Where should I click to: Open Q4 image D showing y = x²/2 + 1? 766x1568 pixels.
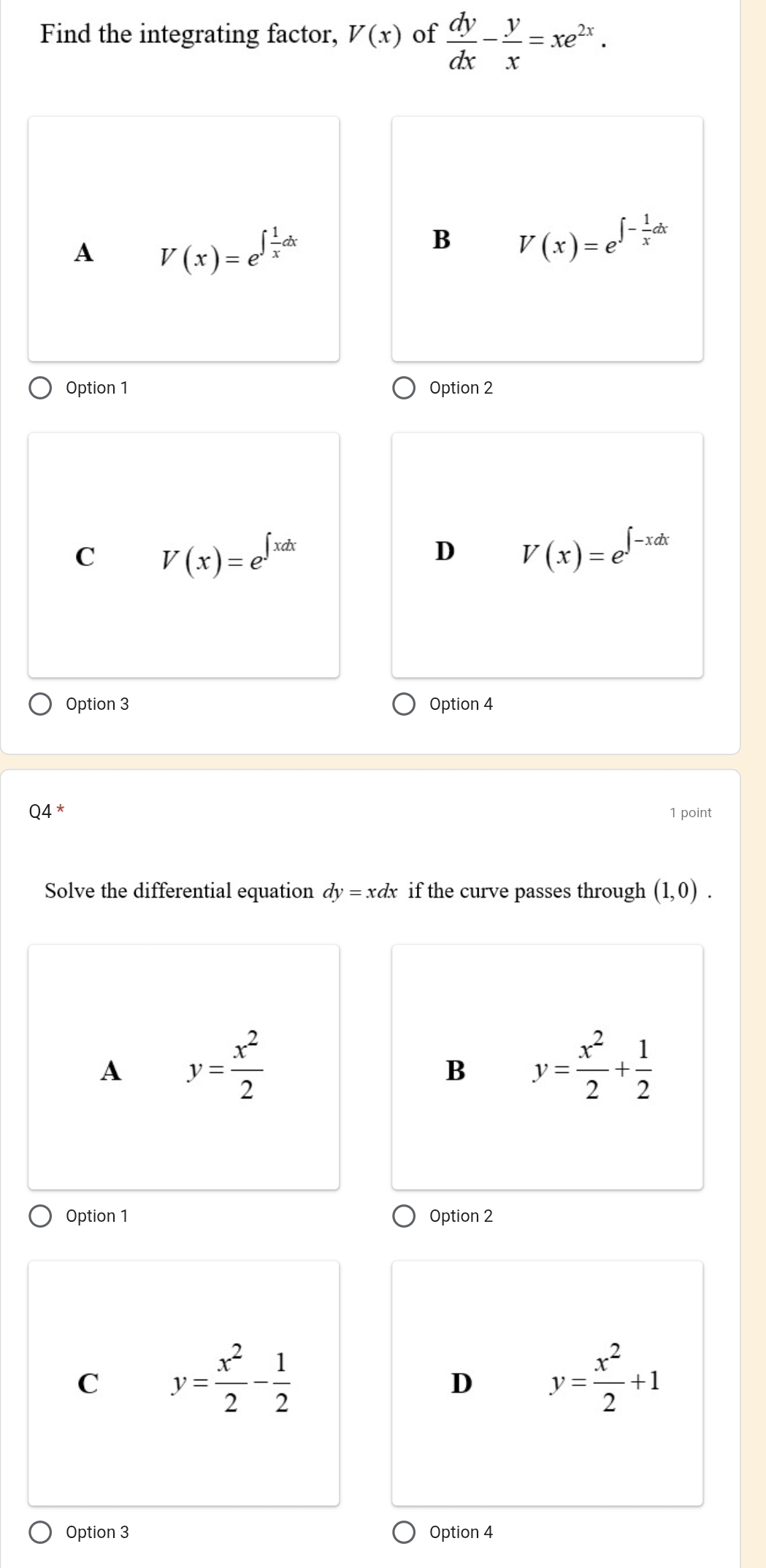tap(548, 1383)
